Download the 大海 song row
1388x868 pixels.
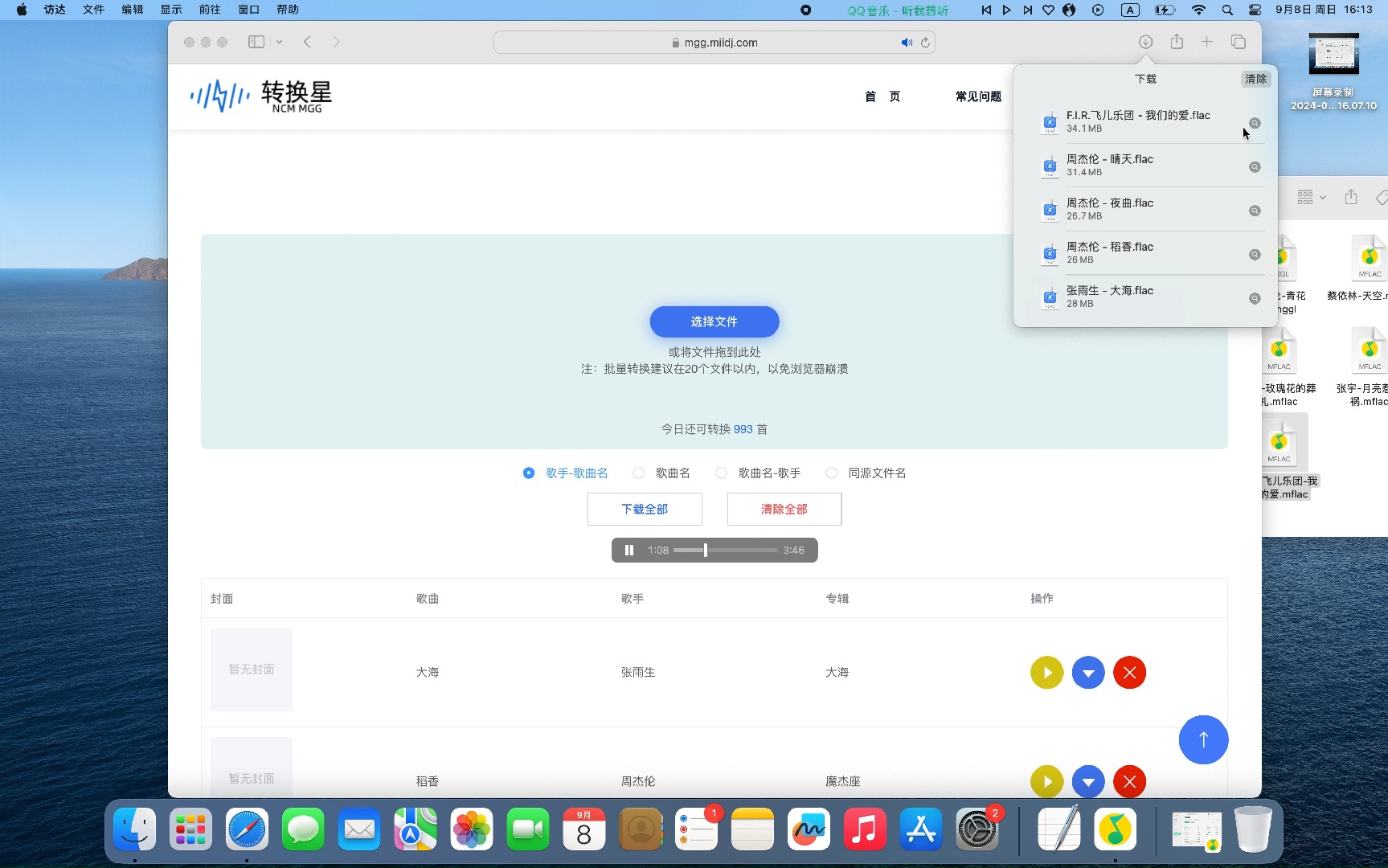pos(1088,673)
